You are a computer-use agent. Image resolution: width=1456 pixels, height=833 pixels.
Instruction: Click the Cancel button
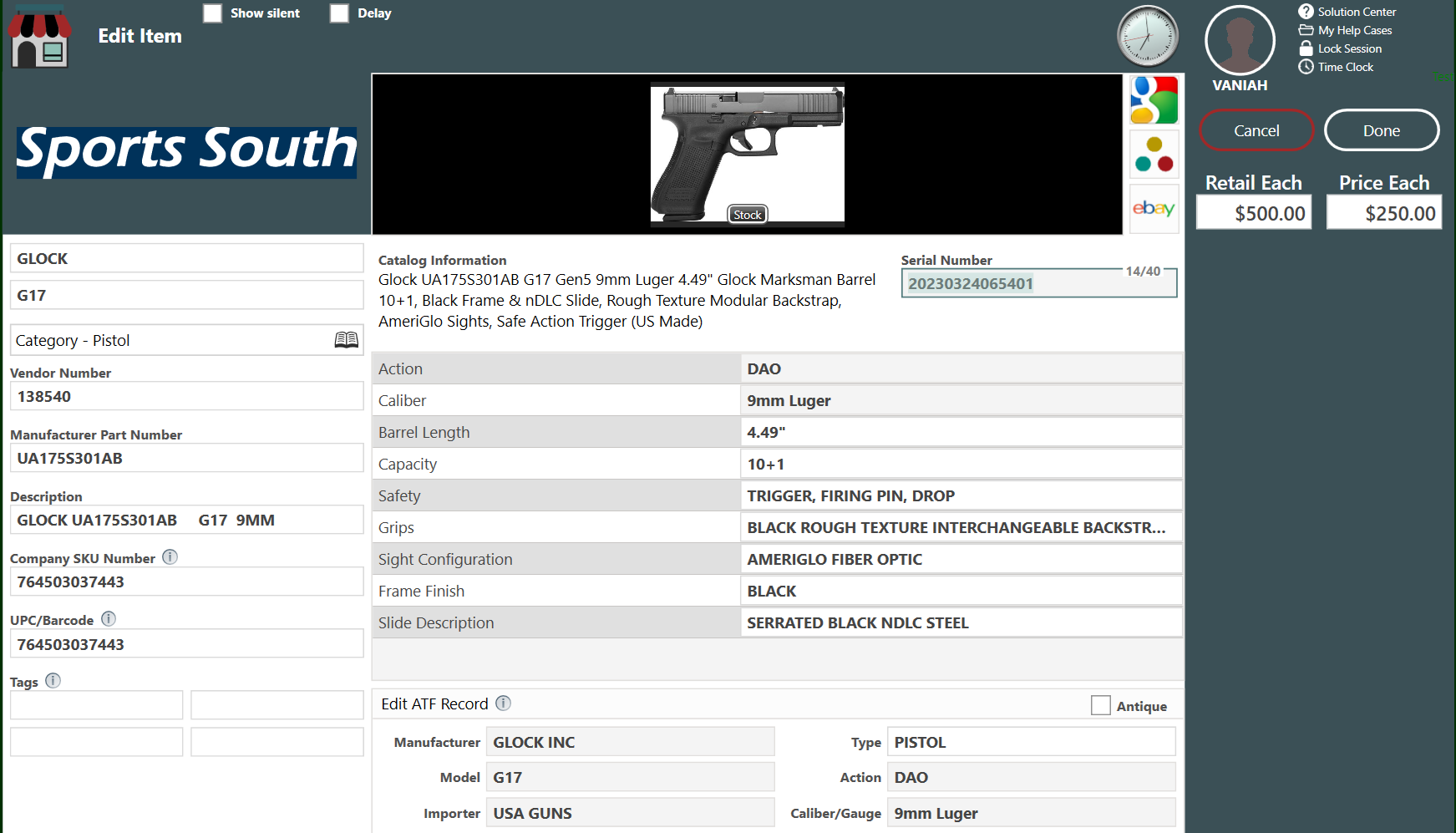click(1256, 130)
